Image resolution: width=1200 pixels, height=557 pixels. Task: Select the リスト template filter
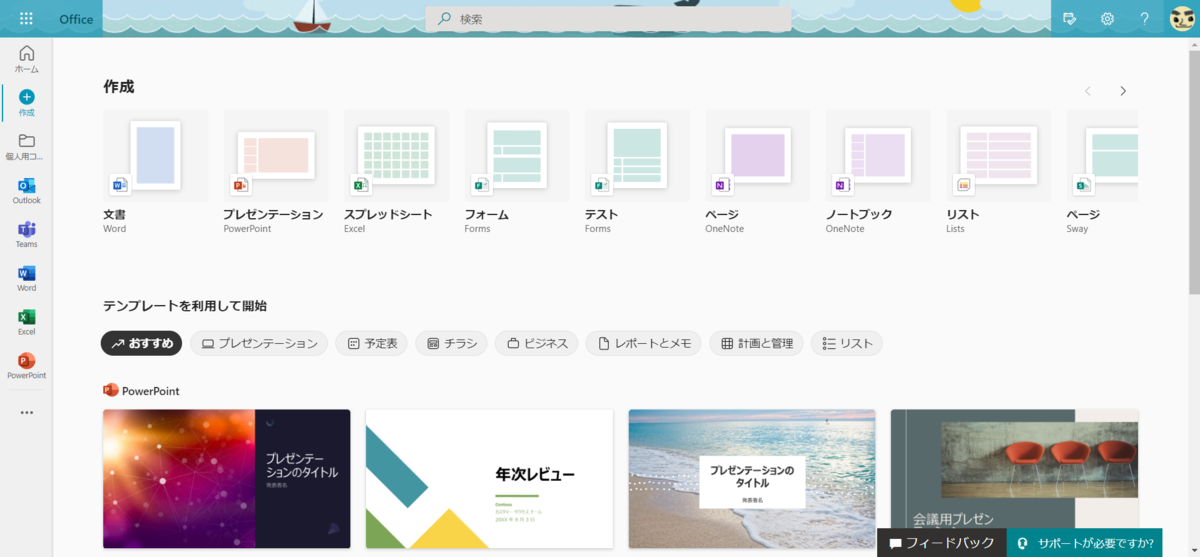847,343
